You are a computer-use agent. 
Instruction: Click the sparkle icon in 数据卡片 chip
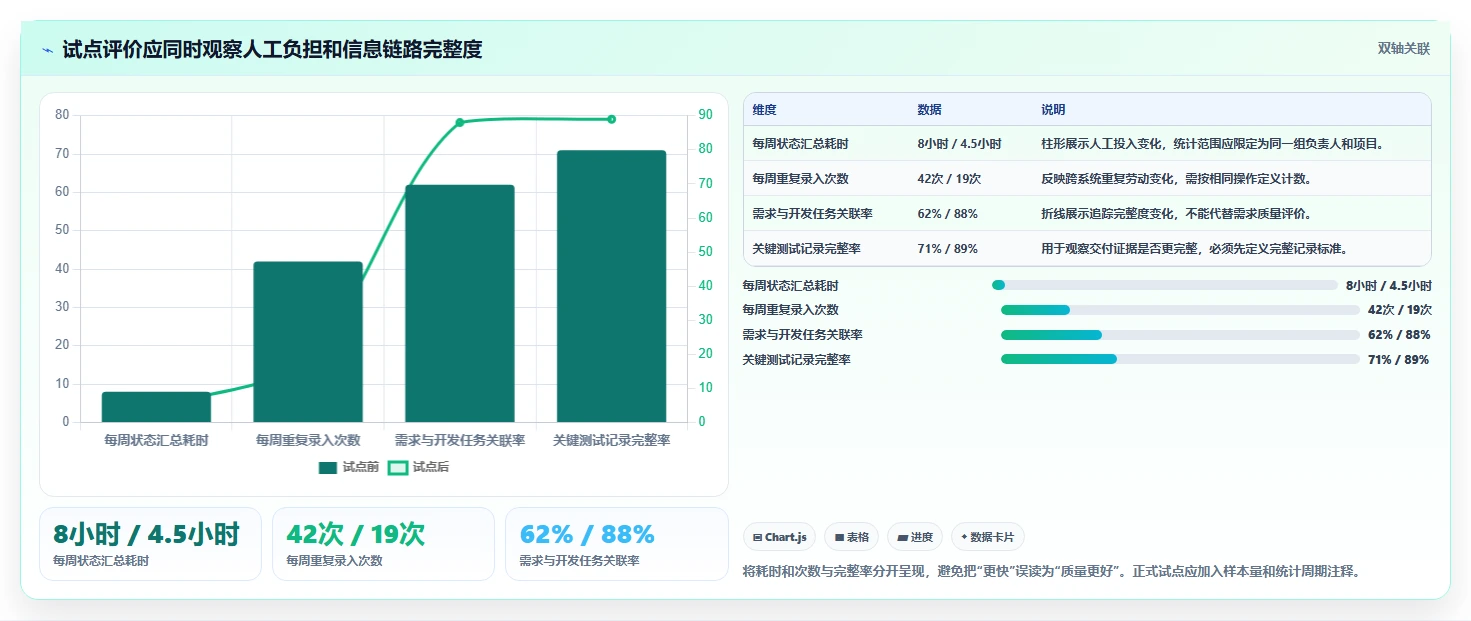click(964, 537)
